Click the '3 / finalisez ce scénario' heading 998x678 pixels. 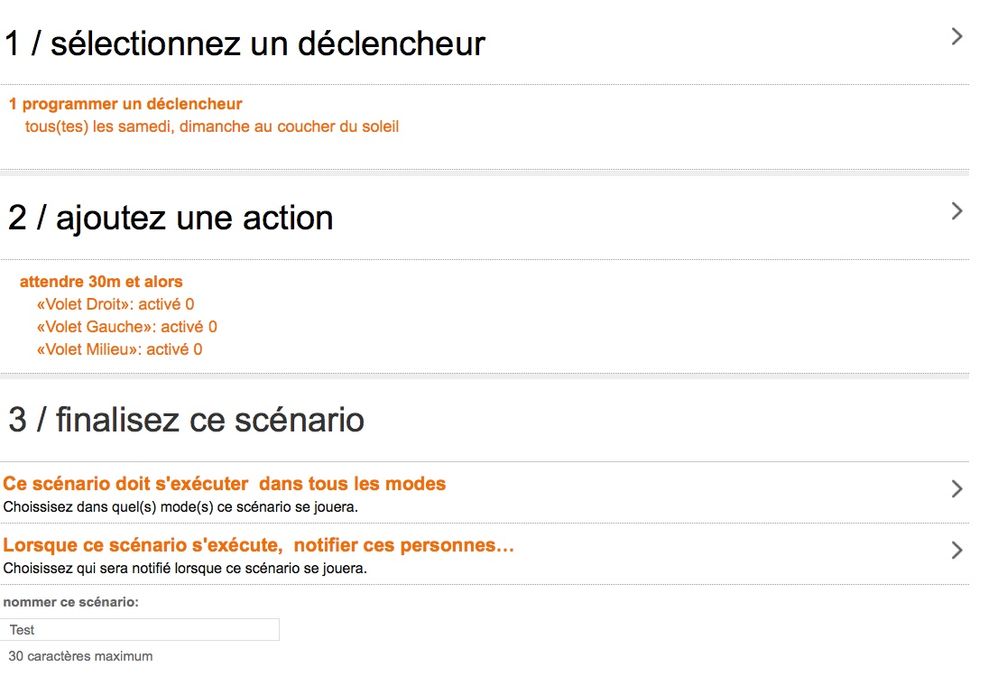(186, 420)
